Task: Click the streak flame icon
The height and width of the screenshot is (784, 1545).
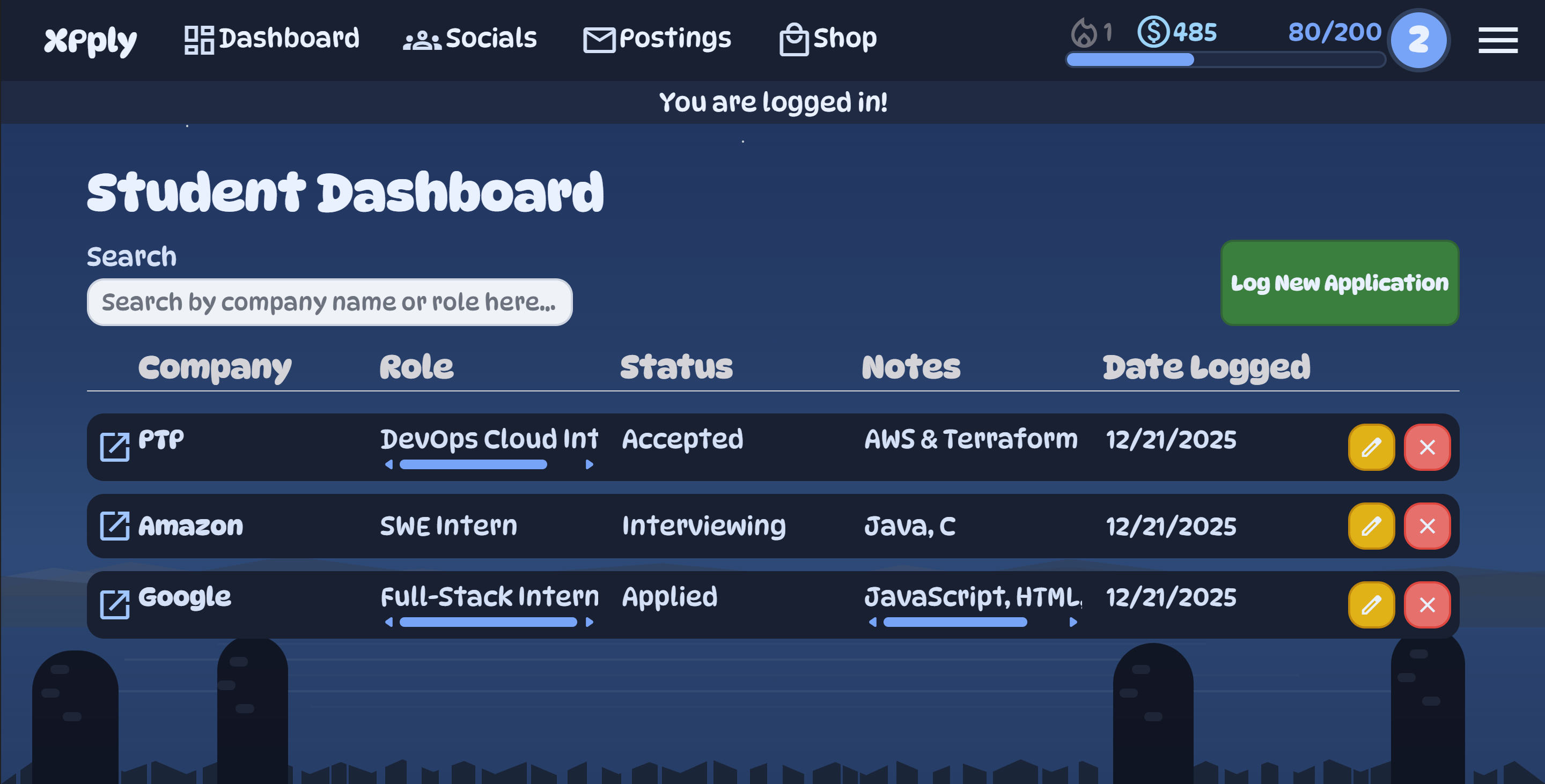Action: (x=1084, y=32)
